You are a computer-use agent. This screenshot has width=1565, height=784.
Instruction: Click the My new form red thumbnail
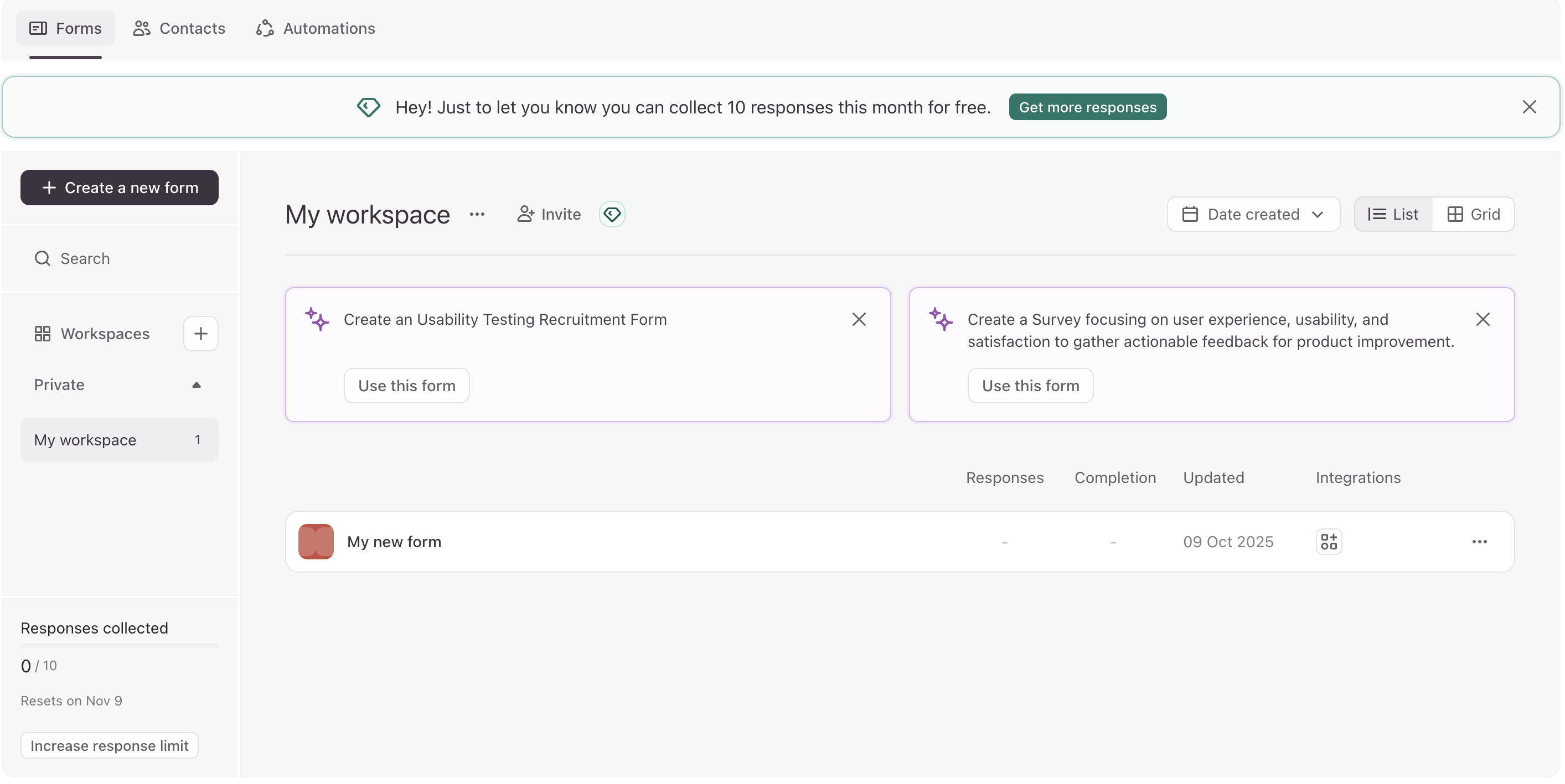(316, 542)
